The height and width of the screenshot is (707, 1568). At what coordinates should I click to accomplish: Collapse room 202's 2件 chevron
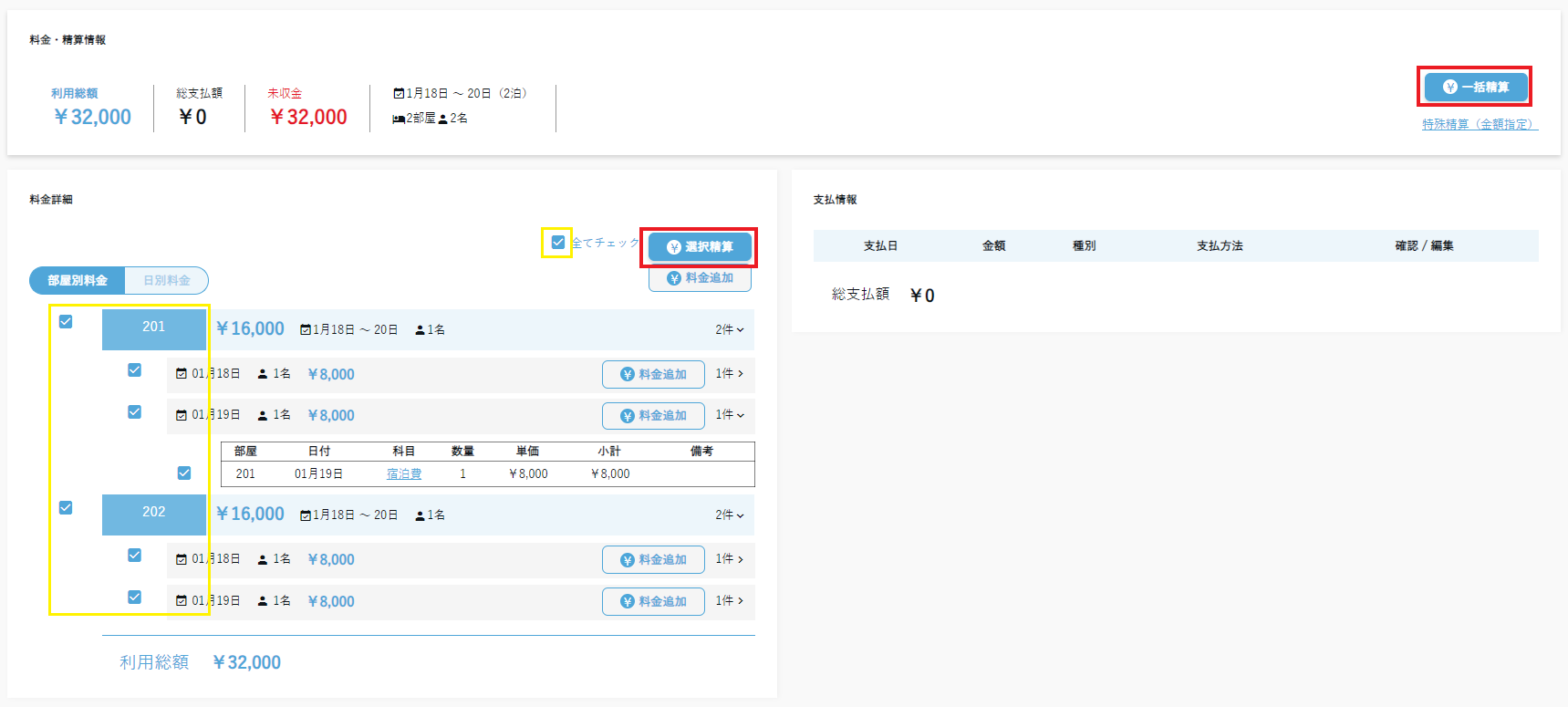tap(730, 515)
